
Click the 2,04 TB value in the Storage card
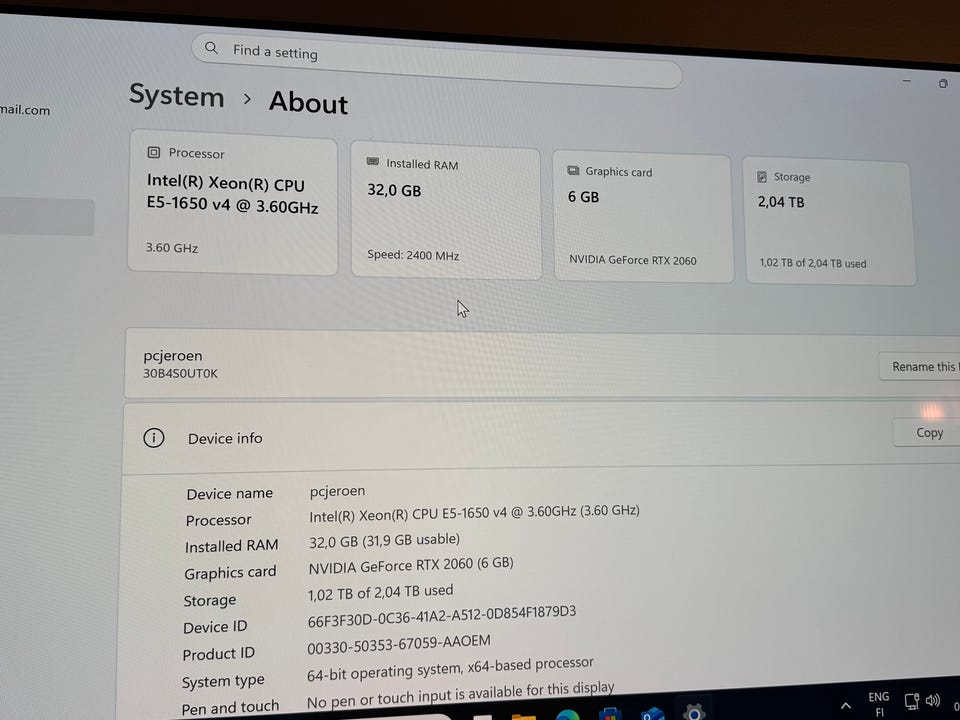click(781, 202)
